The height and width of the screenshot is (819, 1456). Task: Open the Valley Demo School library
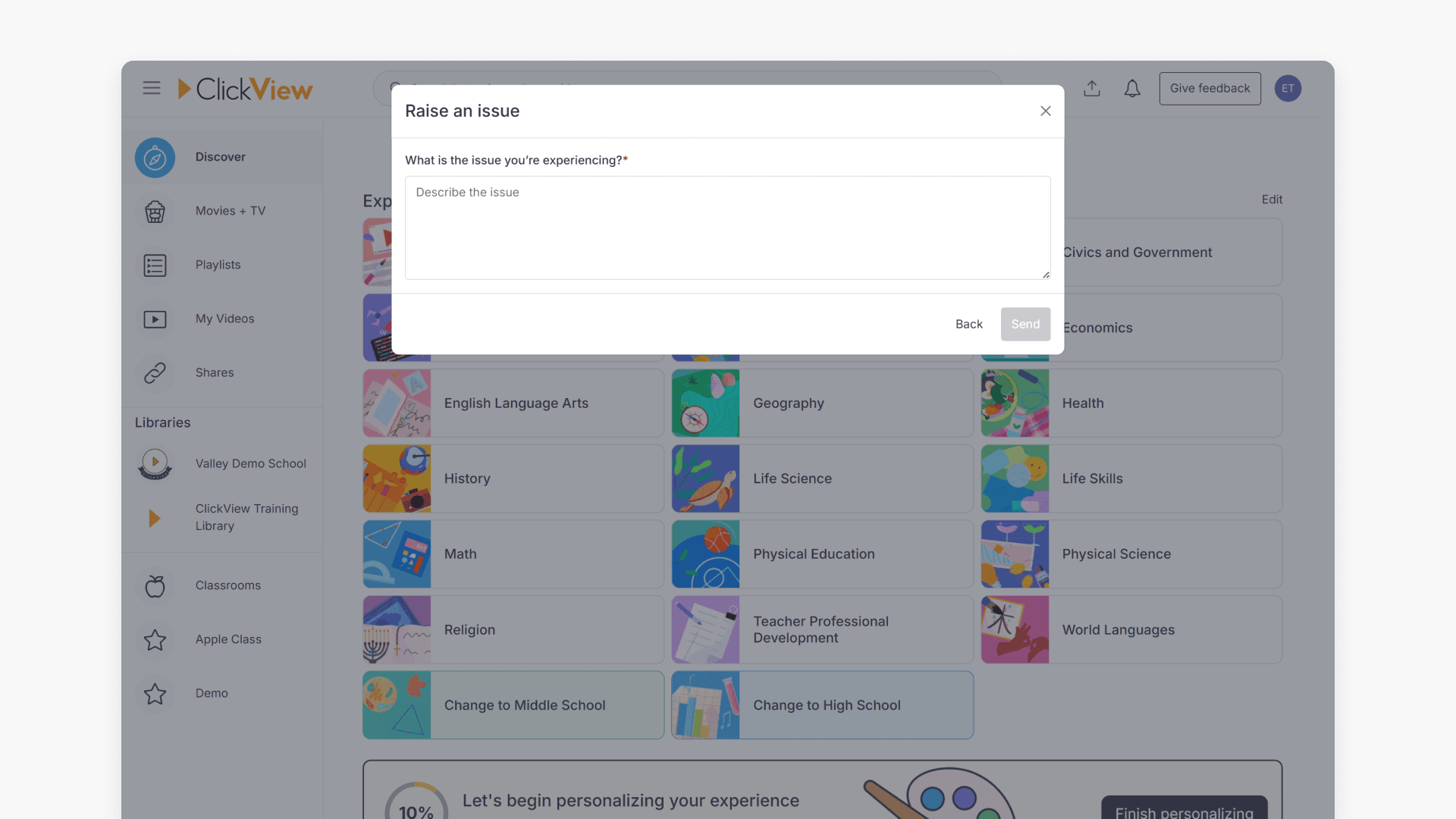[x=155, y=463]
